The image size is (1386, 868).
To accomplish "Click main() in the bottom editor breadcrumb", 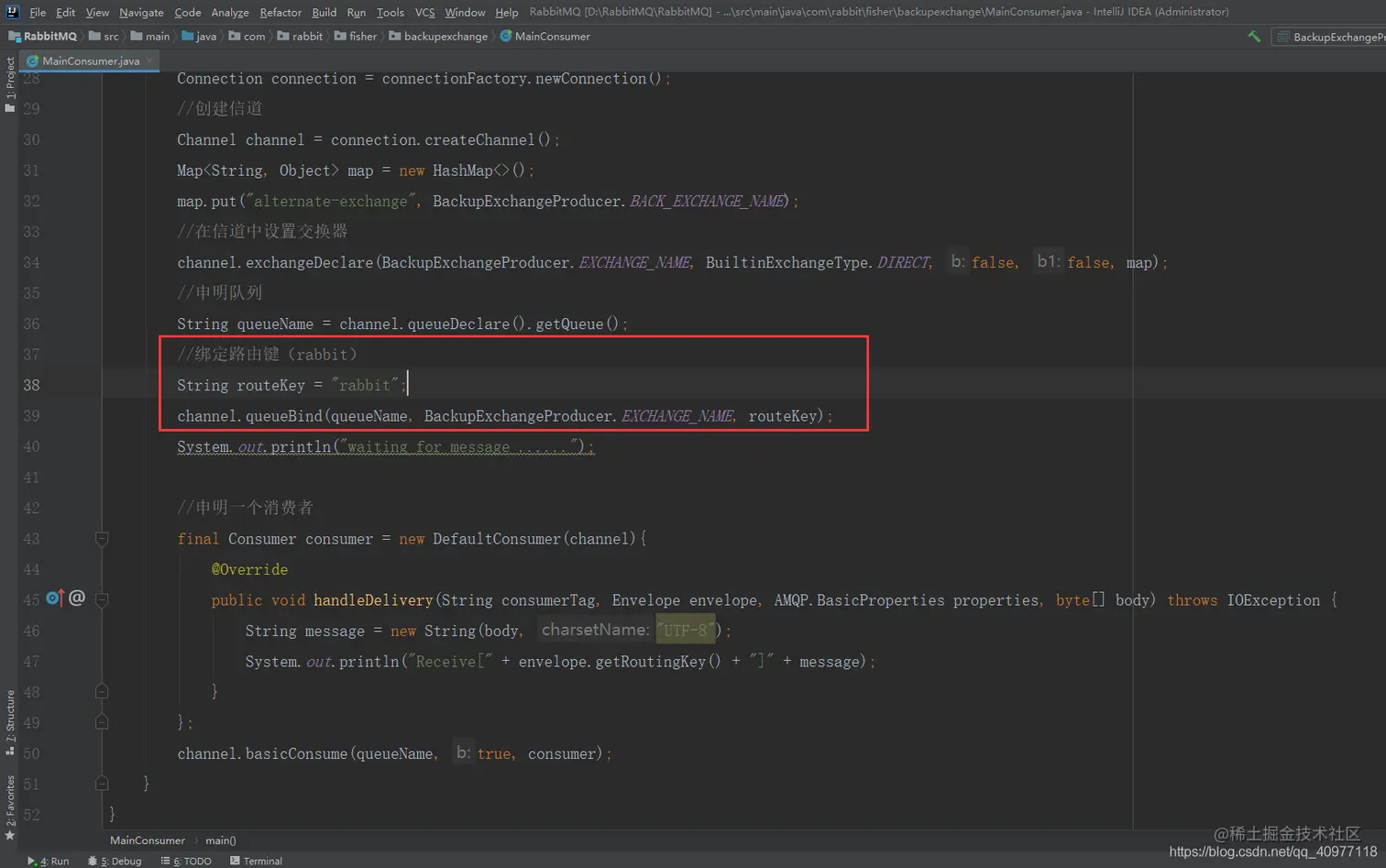I will pos(220,841).
